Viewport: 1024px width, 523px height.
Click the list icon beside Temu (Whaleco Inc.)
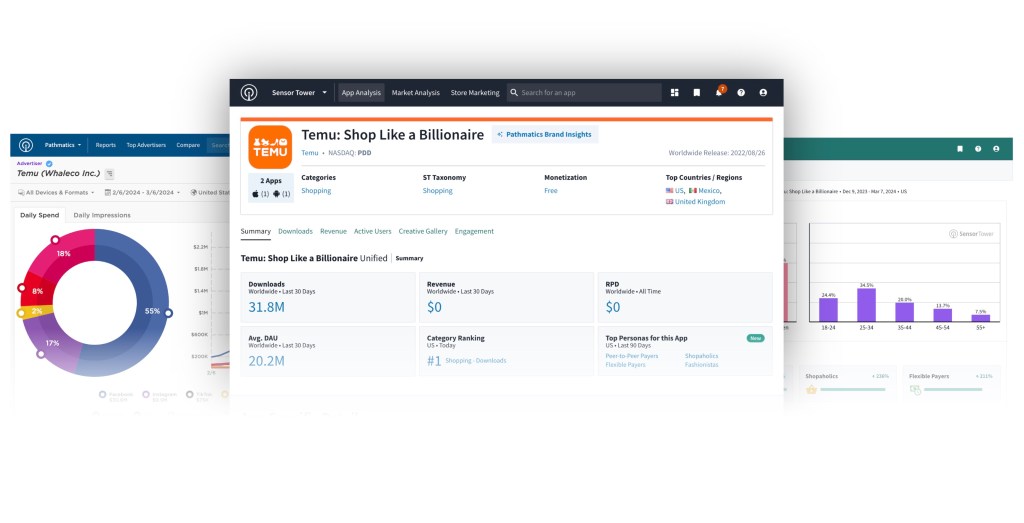coord(110,174)
